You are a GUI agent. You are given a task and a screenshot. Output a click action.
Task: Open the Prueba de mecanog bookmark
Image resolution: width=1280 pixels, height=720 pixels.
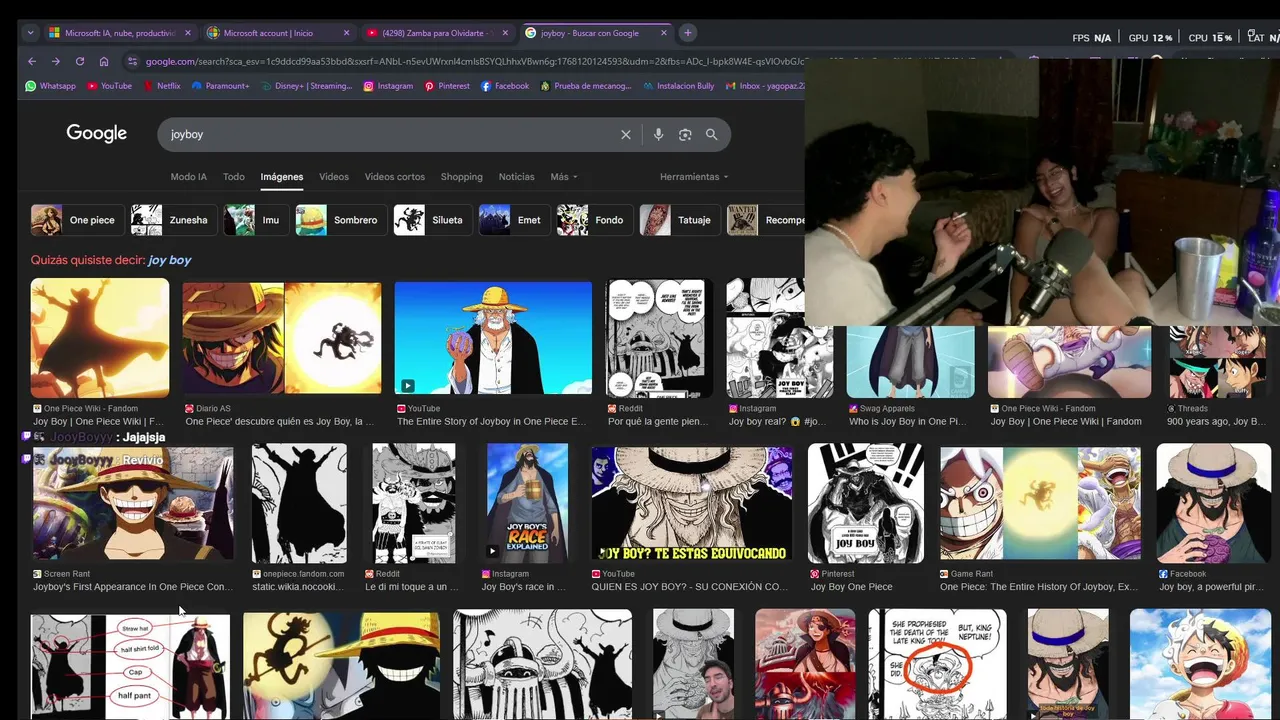pos(586,86)
